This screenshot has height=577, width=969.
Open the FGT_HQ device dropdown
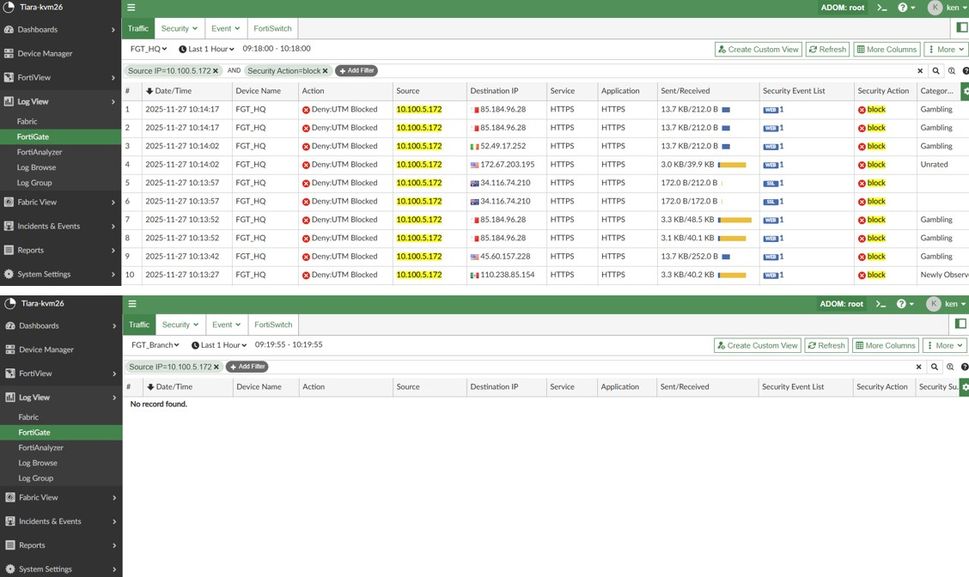(x=149, y=48)
